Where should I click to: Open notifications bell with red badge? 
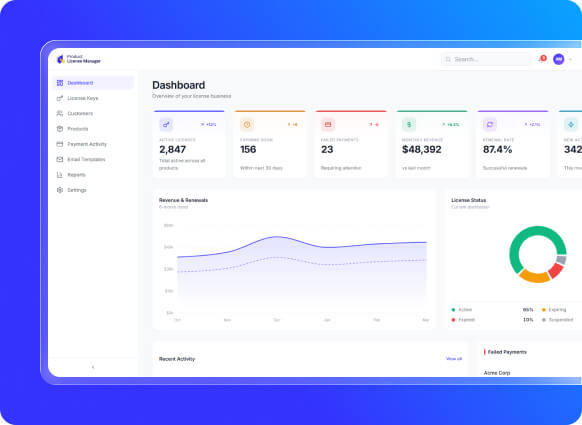[542, 59]
